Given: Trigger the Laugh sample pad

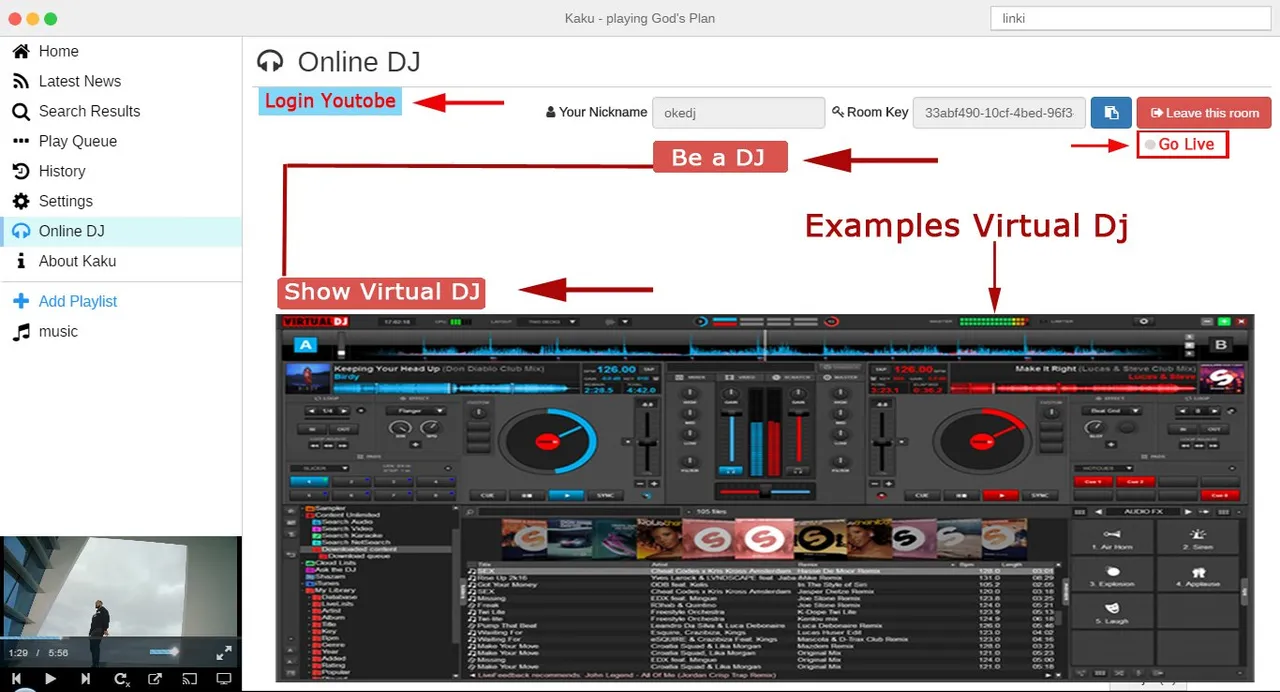Looking at the screenshot, I should (x=1114, y=612).
